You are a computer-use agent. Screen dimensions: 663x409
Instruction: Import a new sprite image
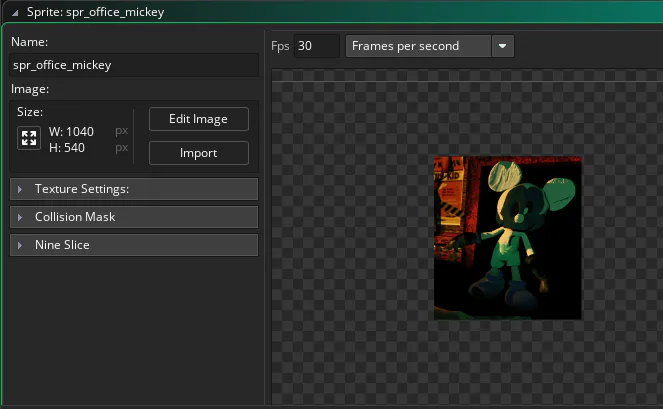tap(199, 153)
